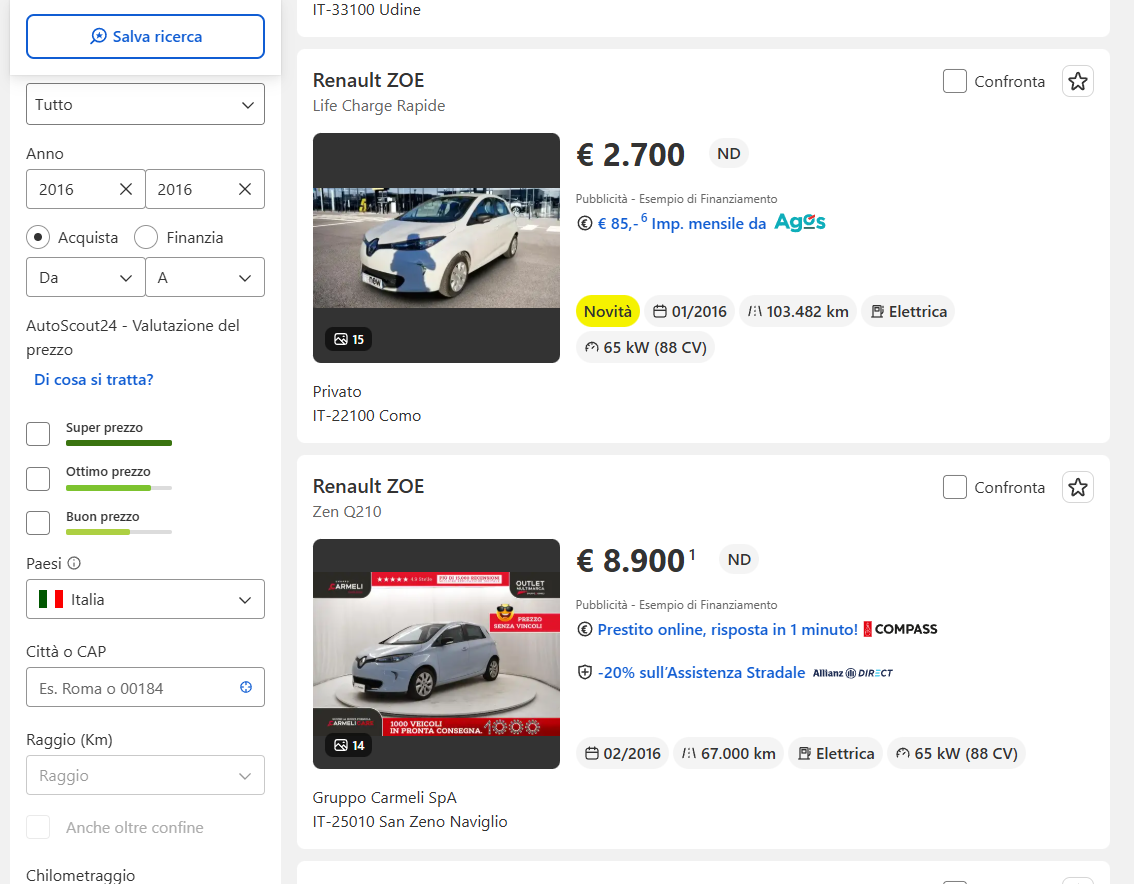Image resolution: width=1134 pixels, height=884 pixels.
Task: Click the Allianz Direct logo
Action: coord(853,673)
